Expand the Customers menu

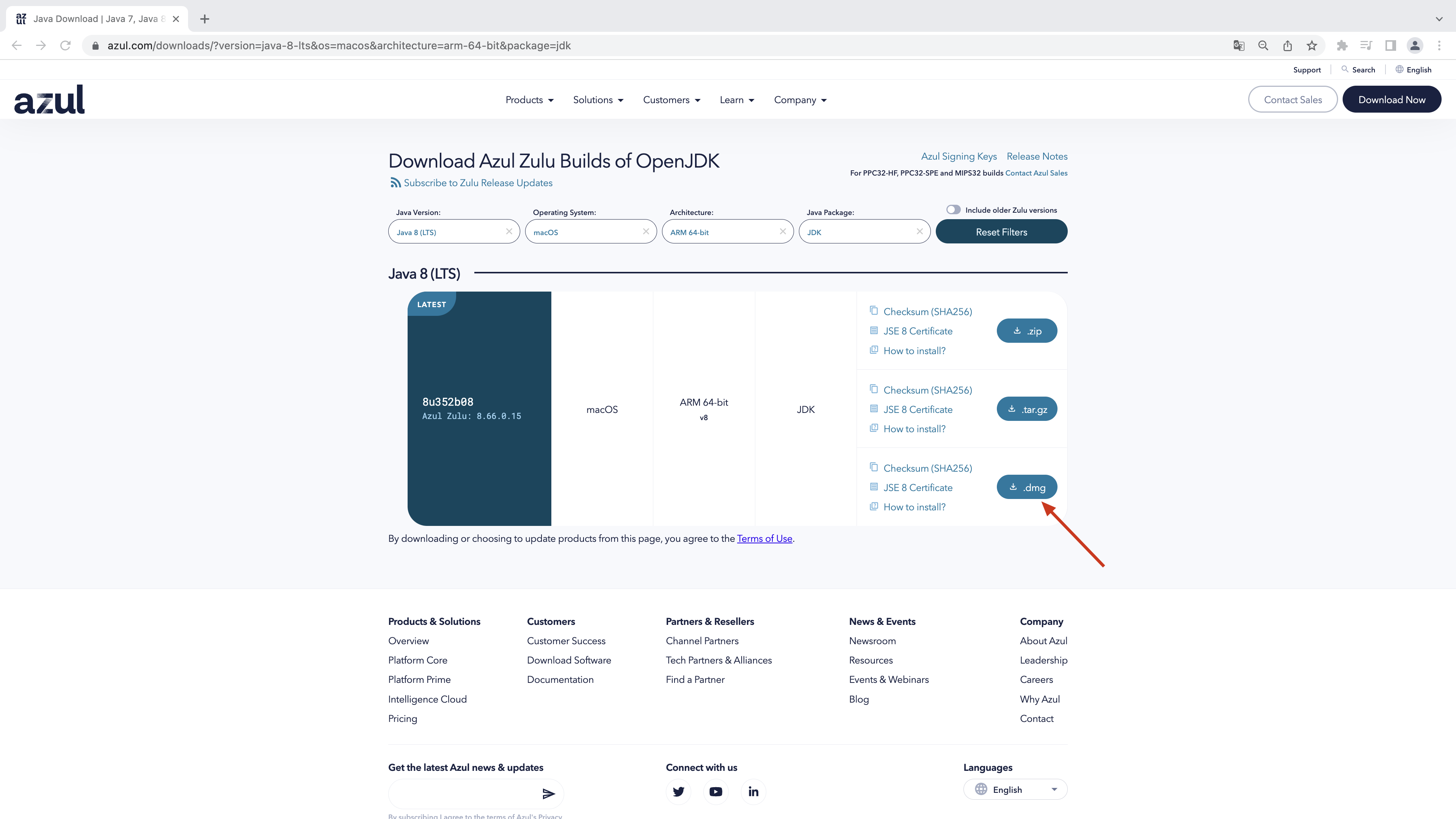tap(672, 99)
